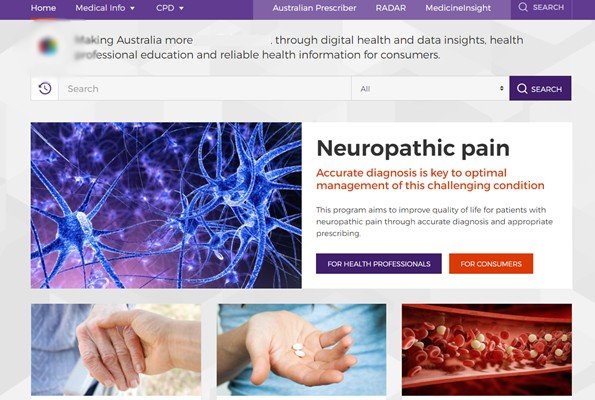This screenshot has width=595, height=400.
Task: Open Australian Prescriber in the nav bar
Action: tap(314, 8)
